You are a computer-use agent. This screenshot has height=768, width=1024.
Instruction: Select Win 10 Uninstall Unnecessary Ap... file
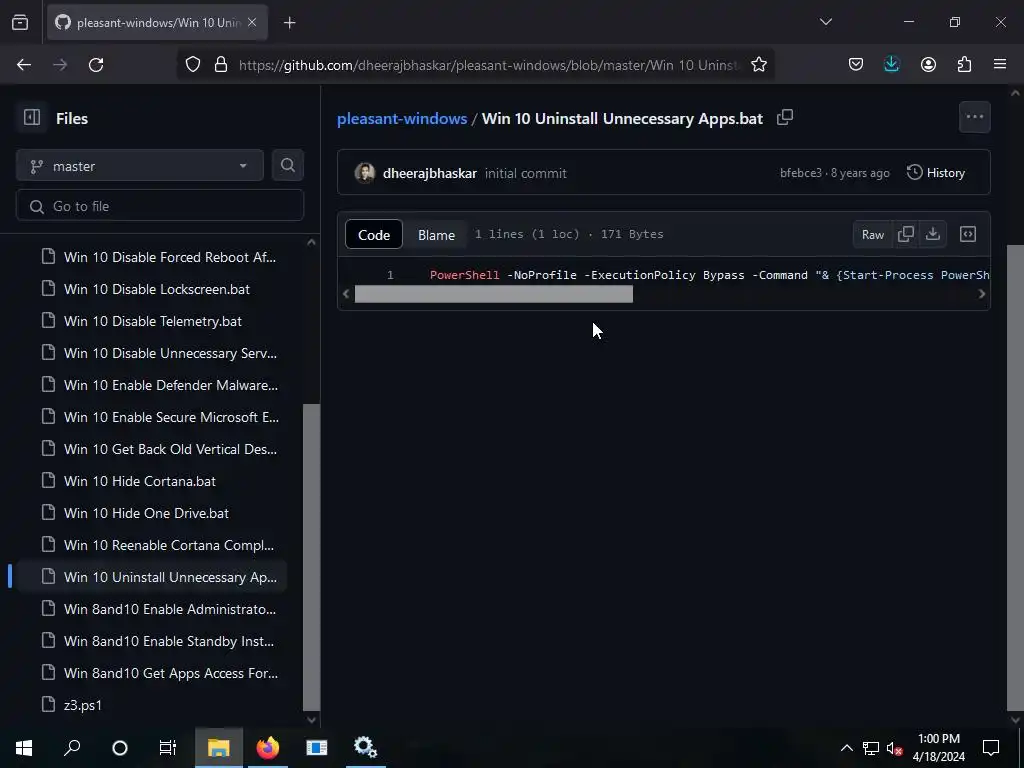pos(152,577)
